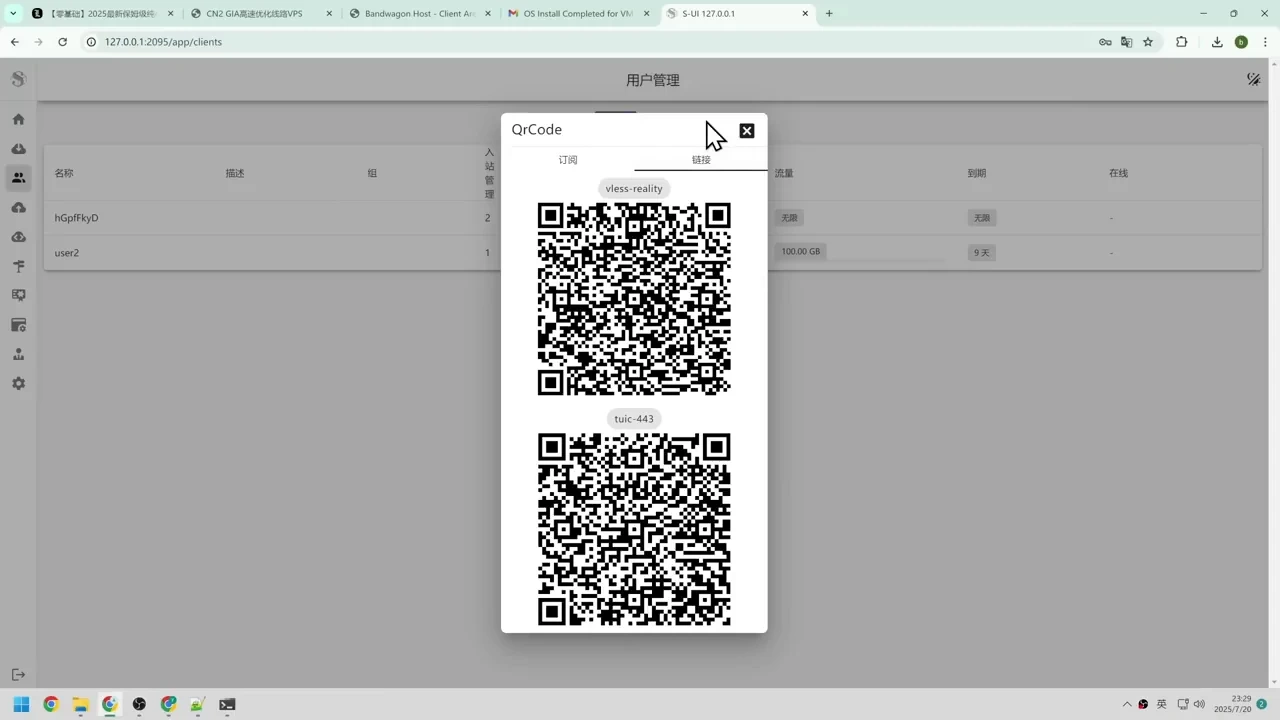This screenshot has height=720, width=1280.
Task: Open TLS certificate sidebar icon
Action: click(x=18, y=295)
